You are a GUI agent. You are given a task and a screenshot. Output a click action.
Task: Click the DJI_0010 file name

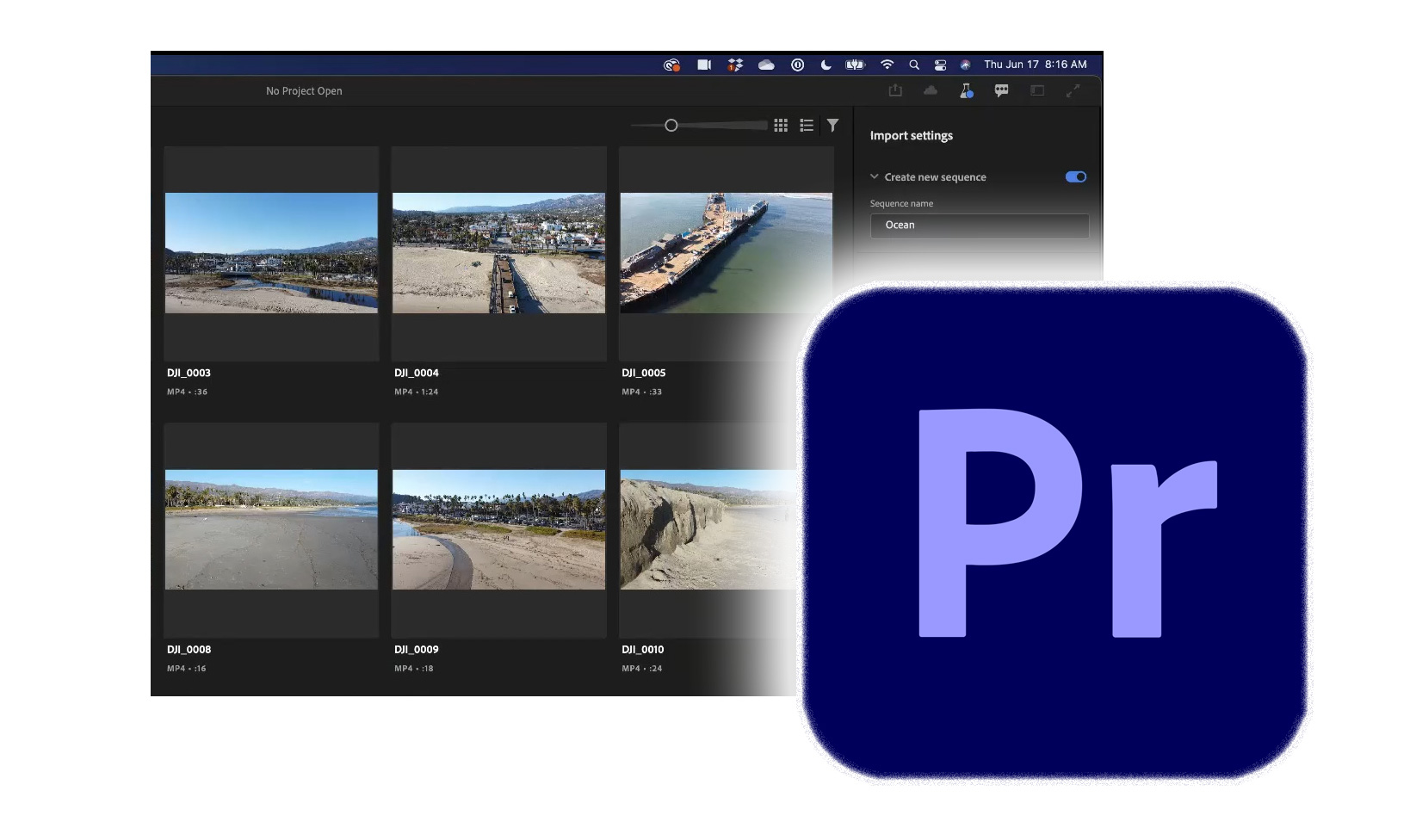643,650
